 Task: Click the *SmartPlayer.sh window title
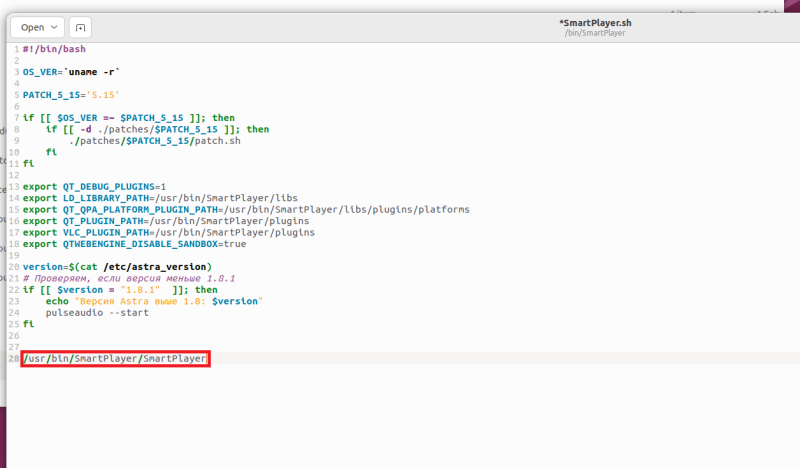point(593,22)
